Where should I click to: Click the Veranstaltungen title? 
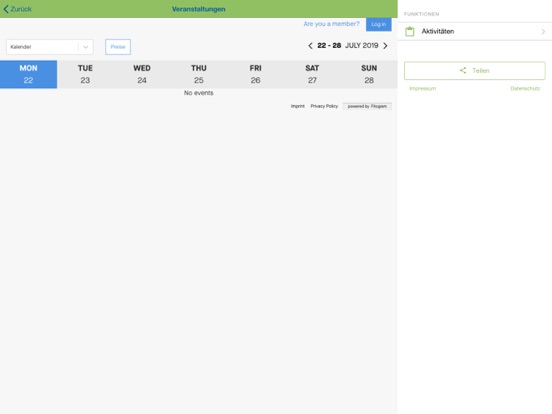click(199, 9)
